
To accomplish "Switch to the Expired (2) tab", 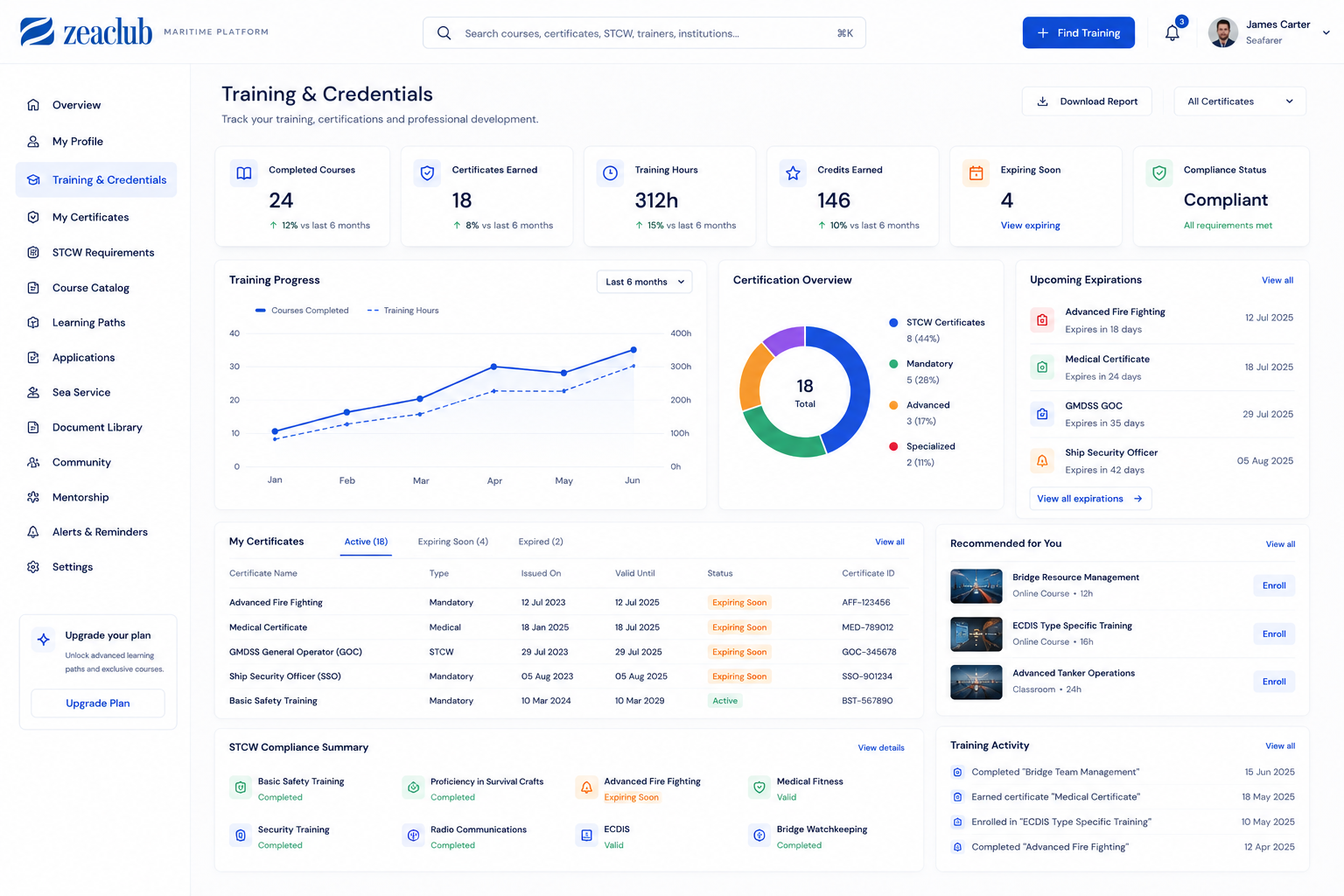I will [541, 542].
